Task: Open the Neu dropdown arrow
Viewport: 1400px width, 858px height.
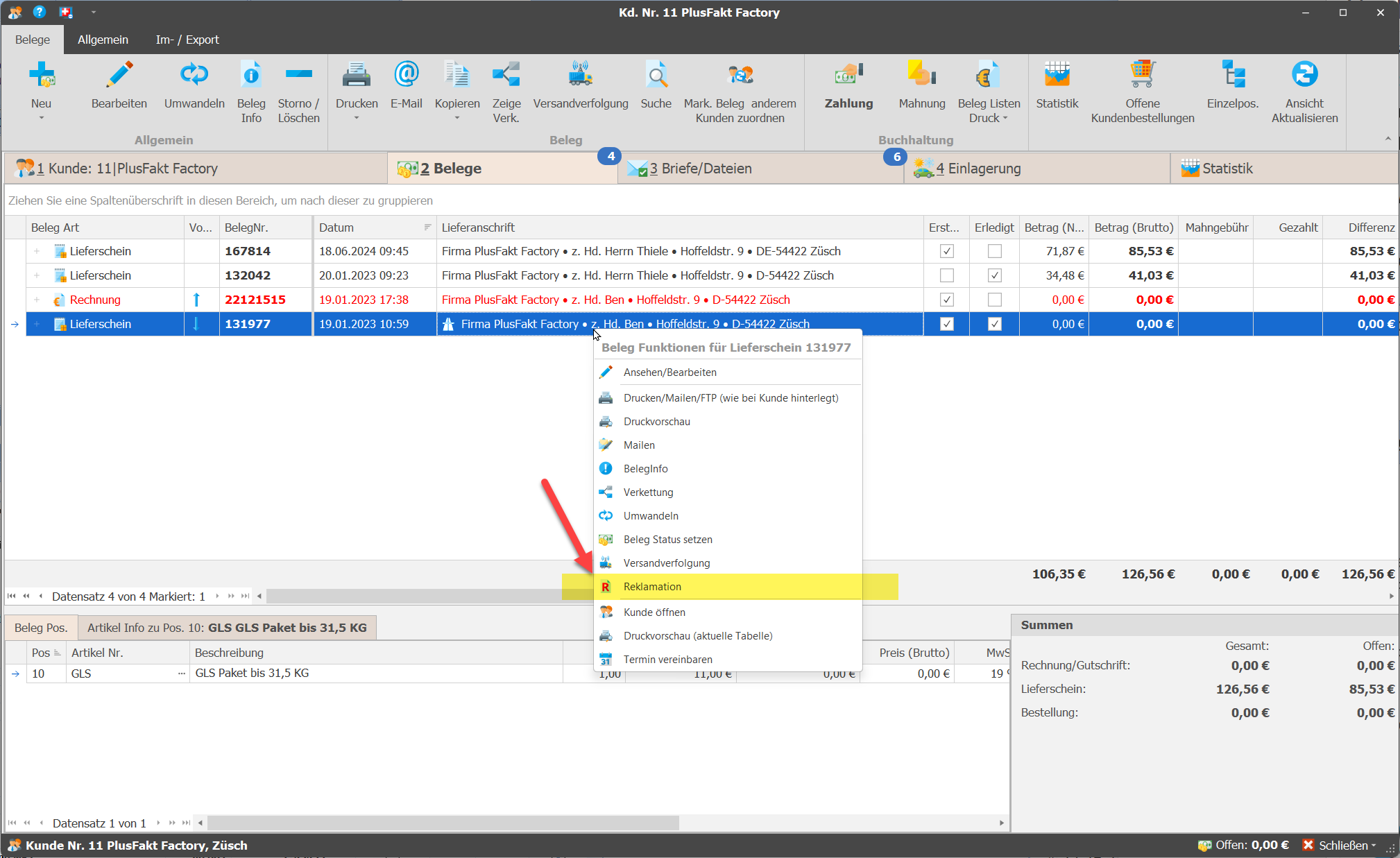Action: click(41, 118)
